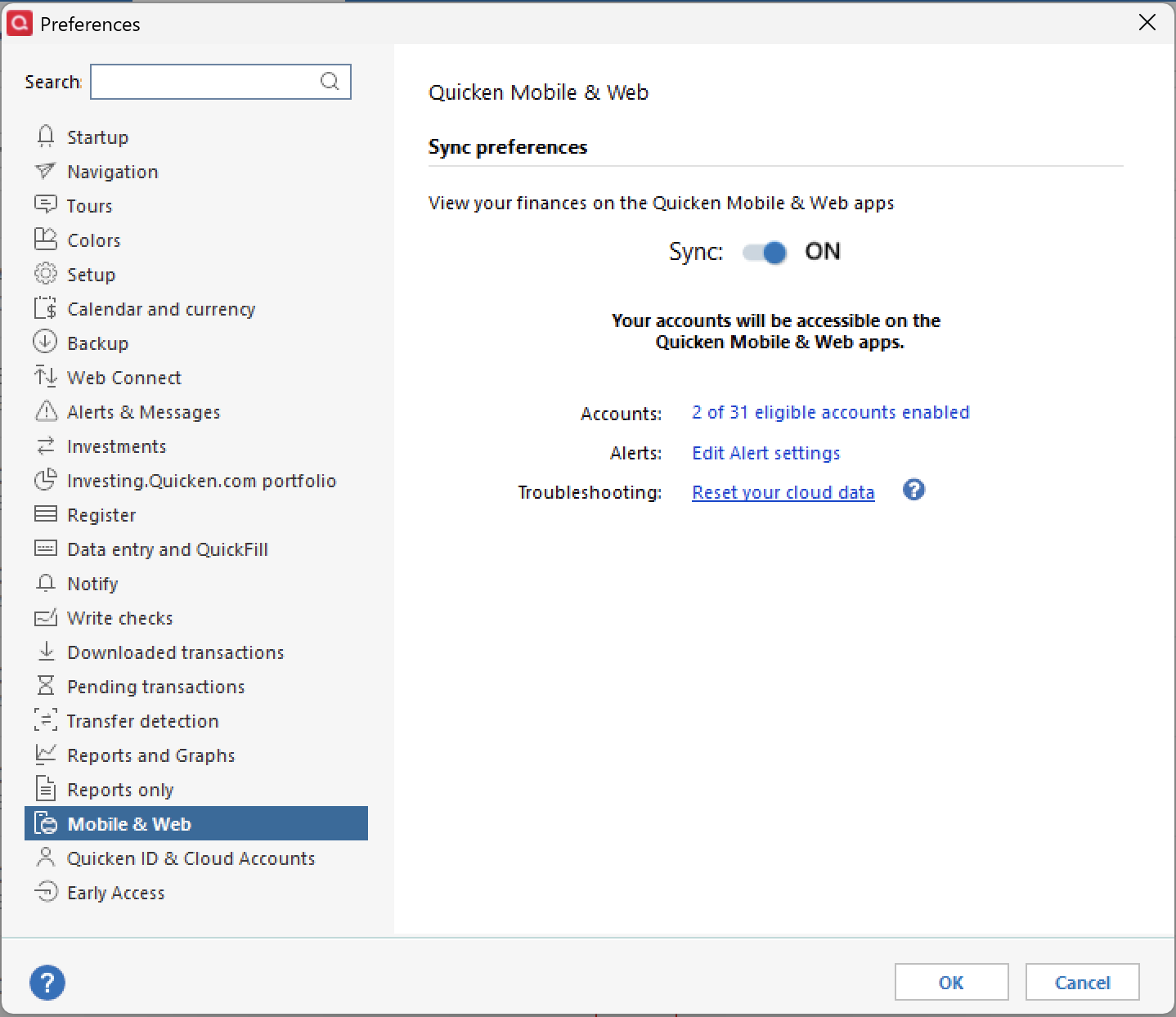Viewport: 1176px width, 1017px height.
Task: Select the Investments label
Action: pos(117,446)
